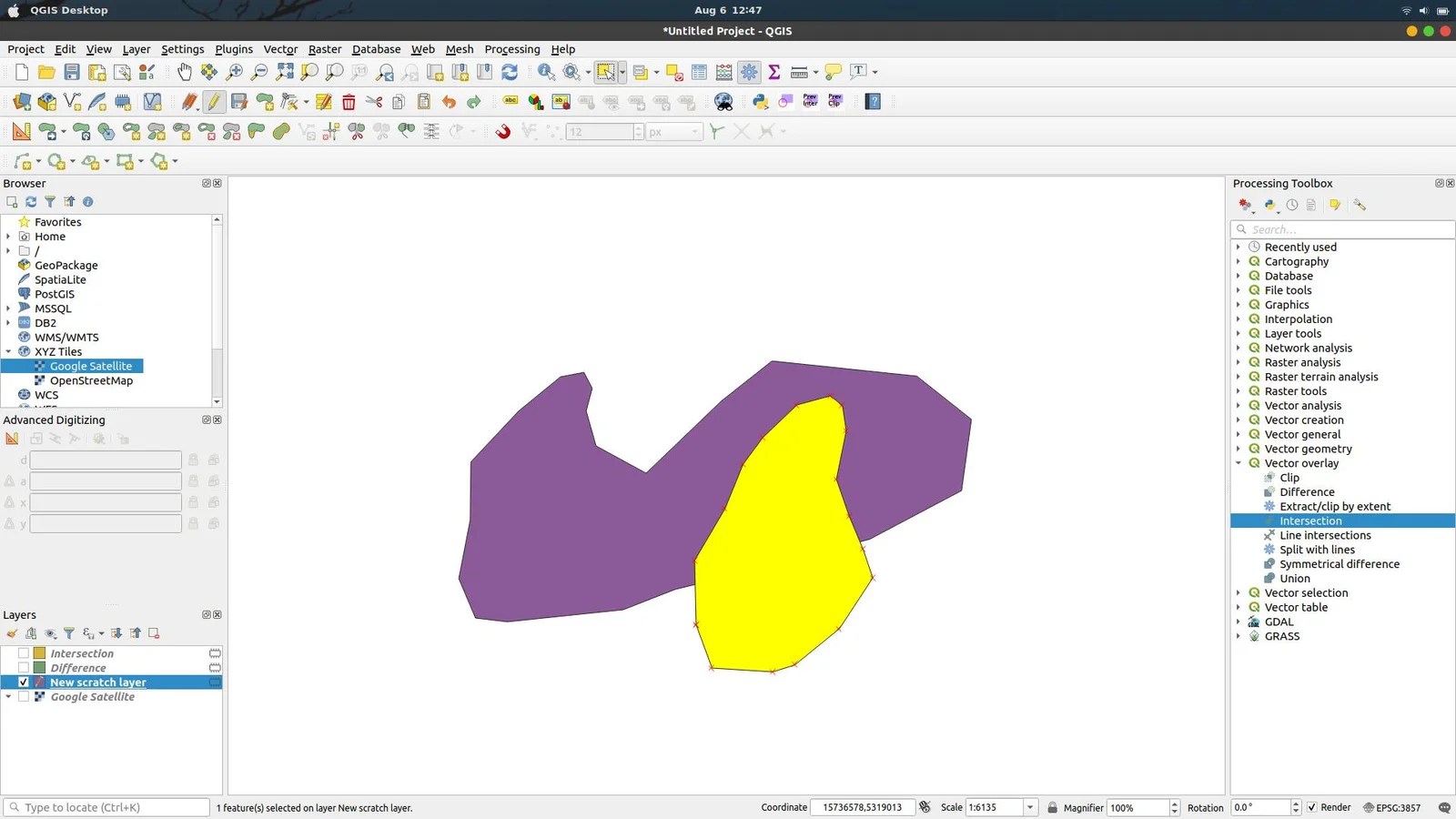Expand the GDAL tools group
Viewport: 1456px width, 819px height.
point(1239,622)
